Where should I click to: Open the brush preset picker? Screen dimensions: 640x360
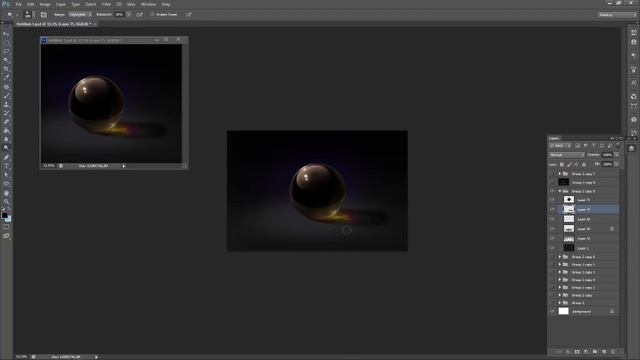tap(28, 15)
